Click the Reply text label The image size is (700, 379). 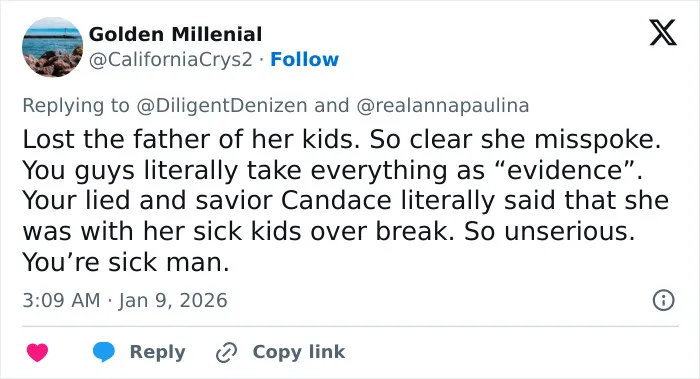[x=158, y=352]
